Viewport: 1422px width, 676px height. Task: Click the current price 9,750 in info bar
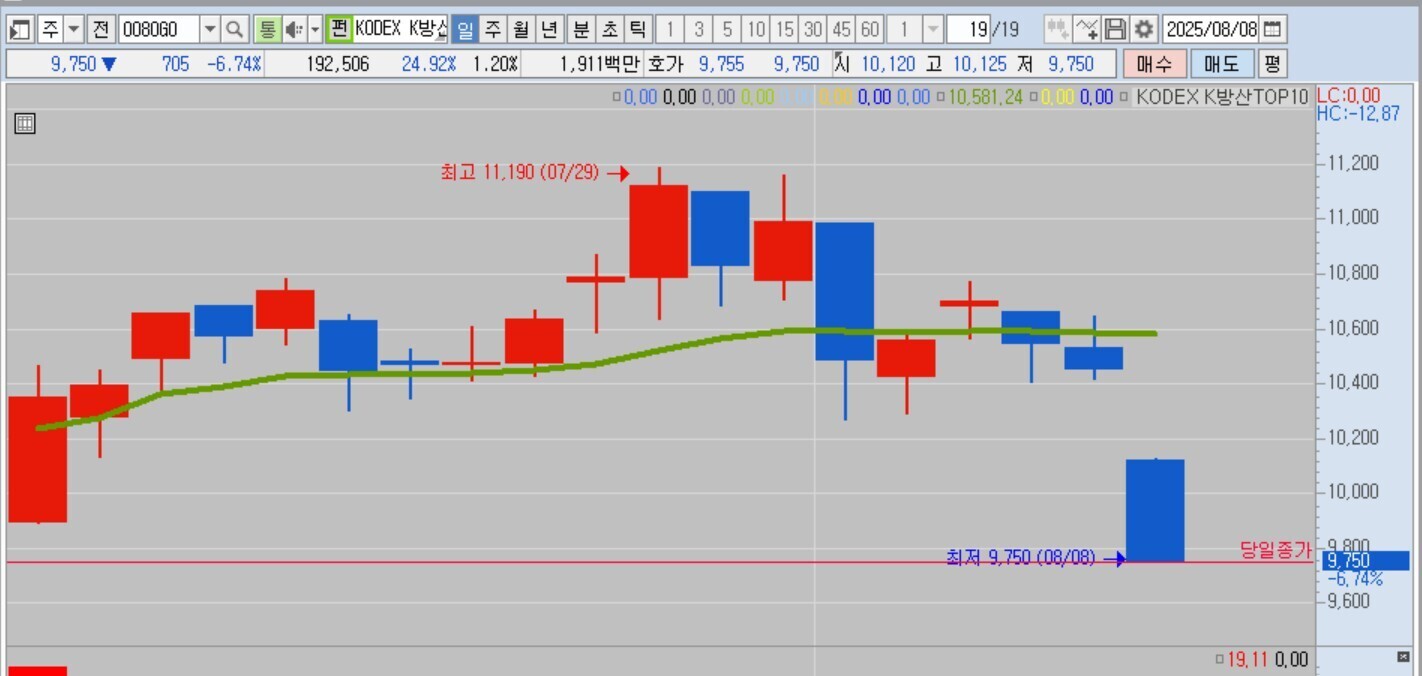tap(76, 65)
